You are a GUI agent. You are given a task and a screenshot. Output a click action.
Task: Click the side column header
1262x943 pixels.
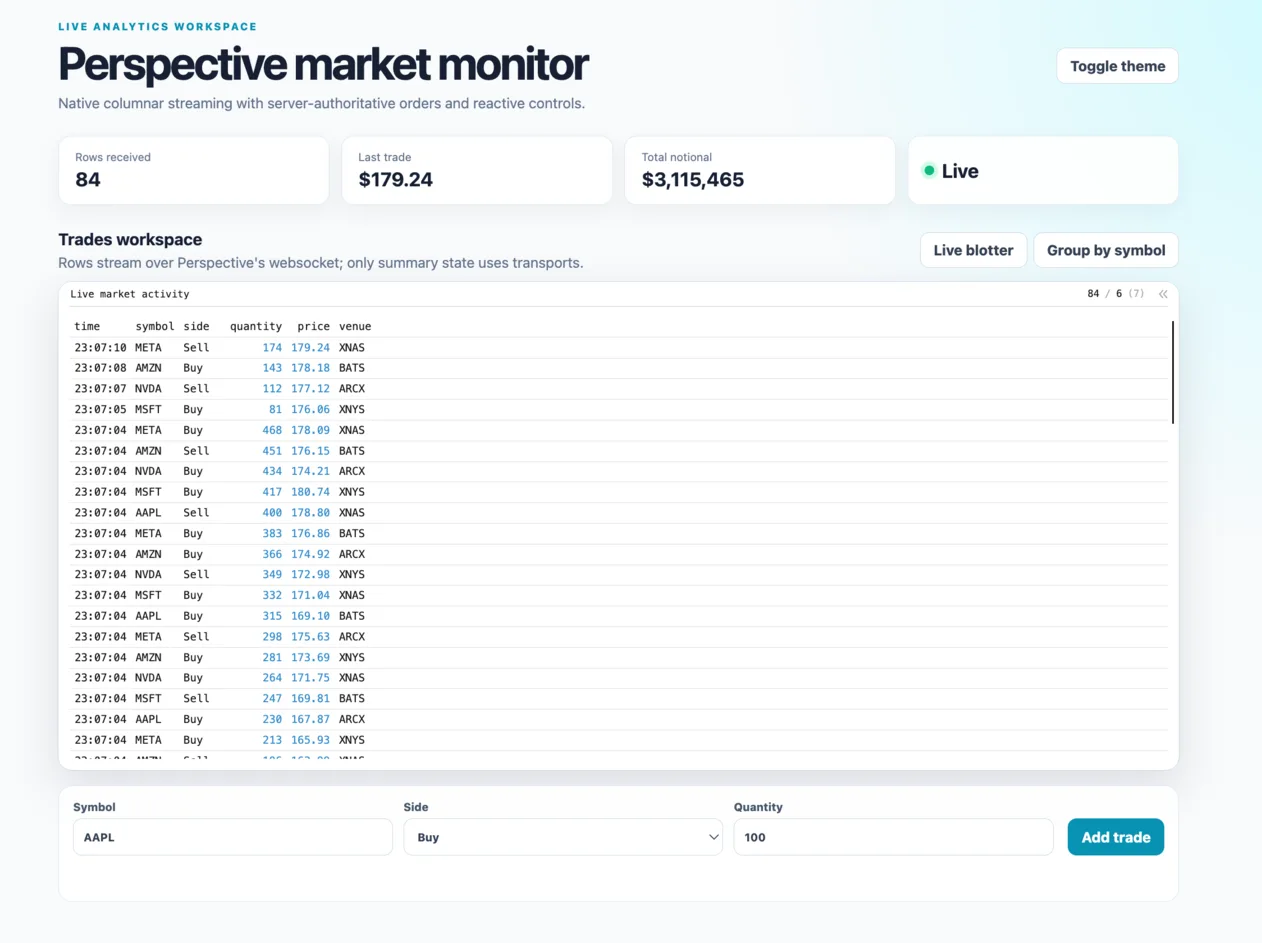click(x=195, y=327)
